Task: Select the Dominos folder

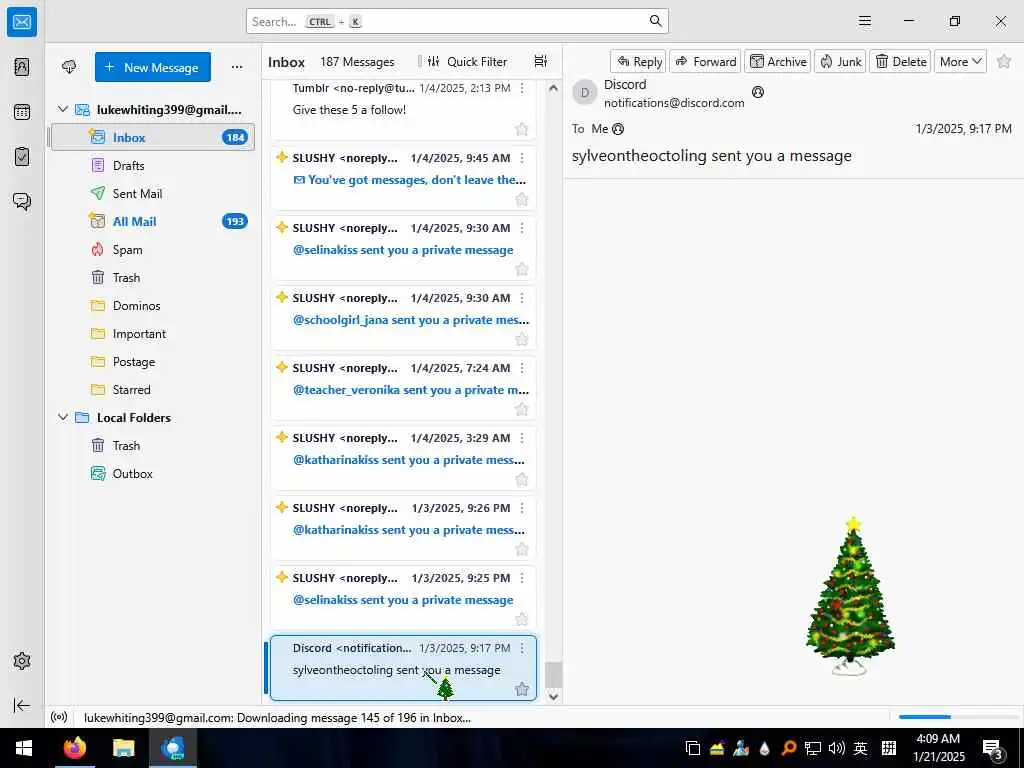Action: coord(153,306)
